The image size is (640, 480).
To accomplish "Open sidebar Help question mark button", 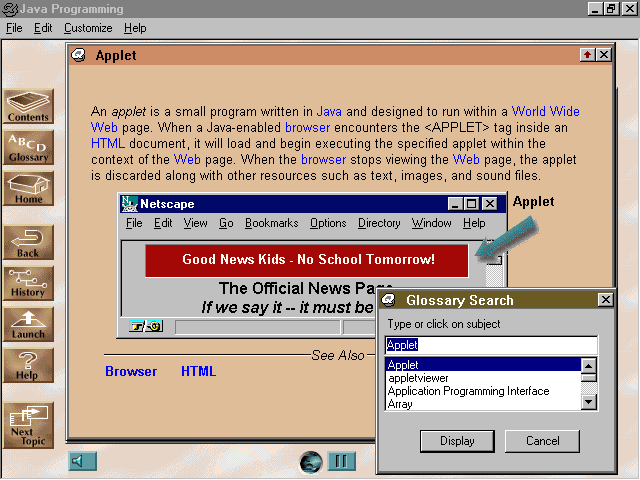I will (x=28, y=365).
